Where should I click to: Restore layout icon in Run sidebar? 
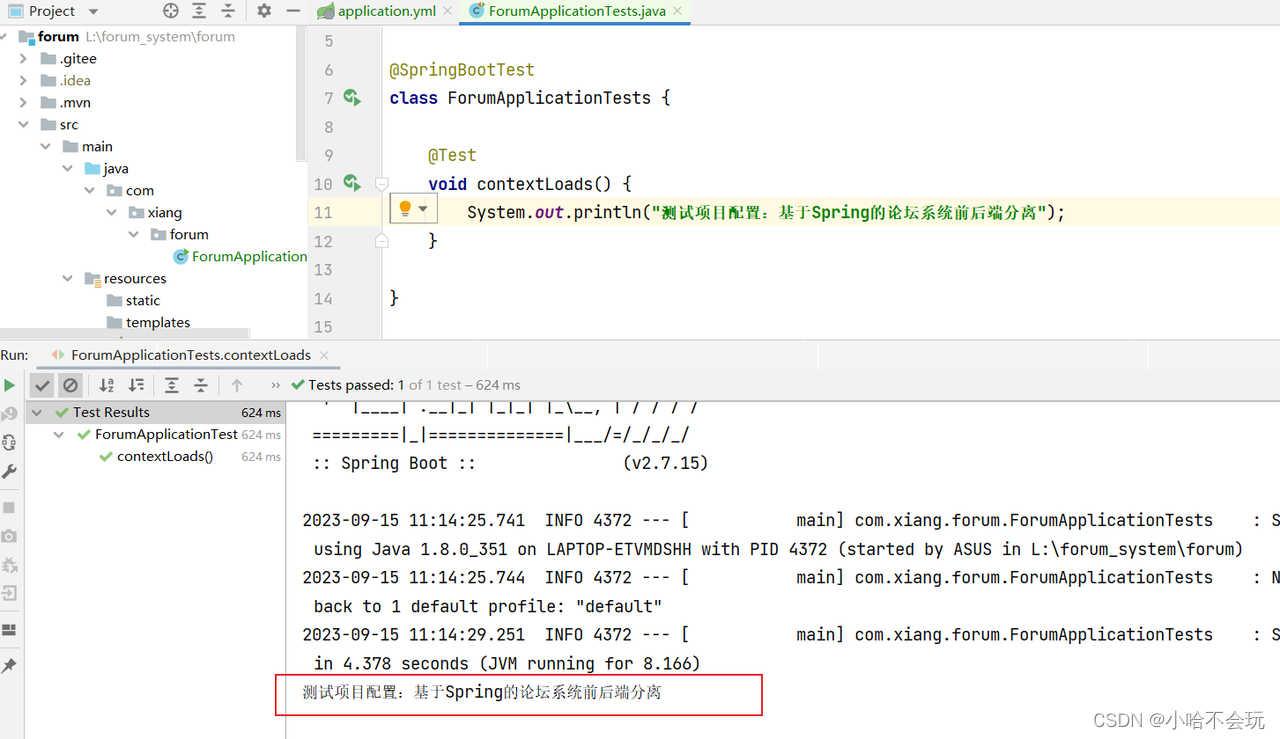9,630
